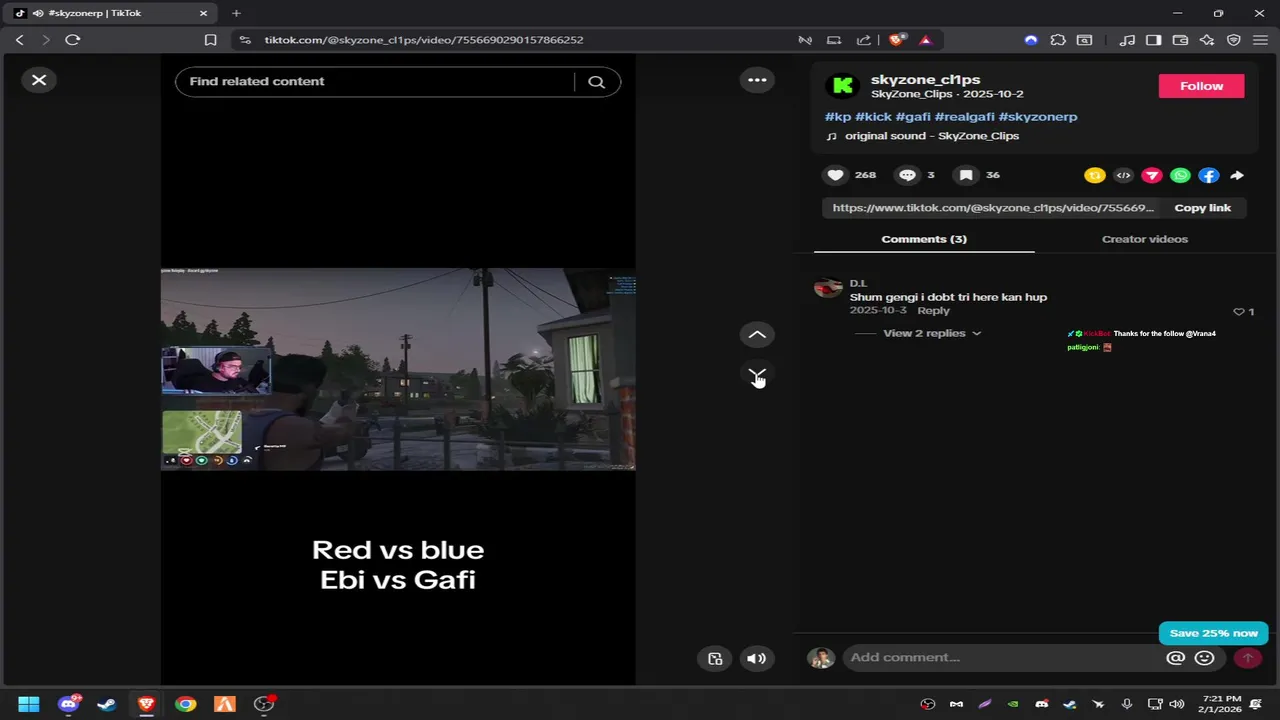Click the address bar URL
The height and width of the screenshot is (720, 1280).
(x=424, y=40)
